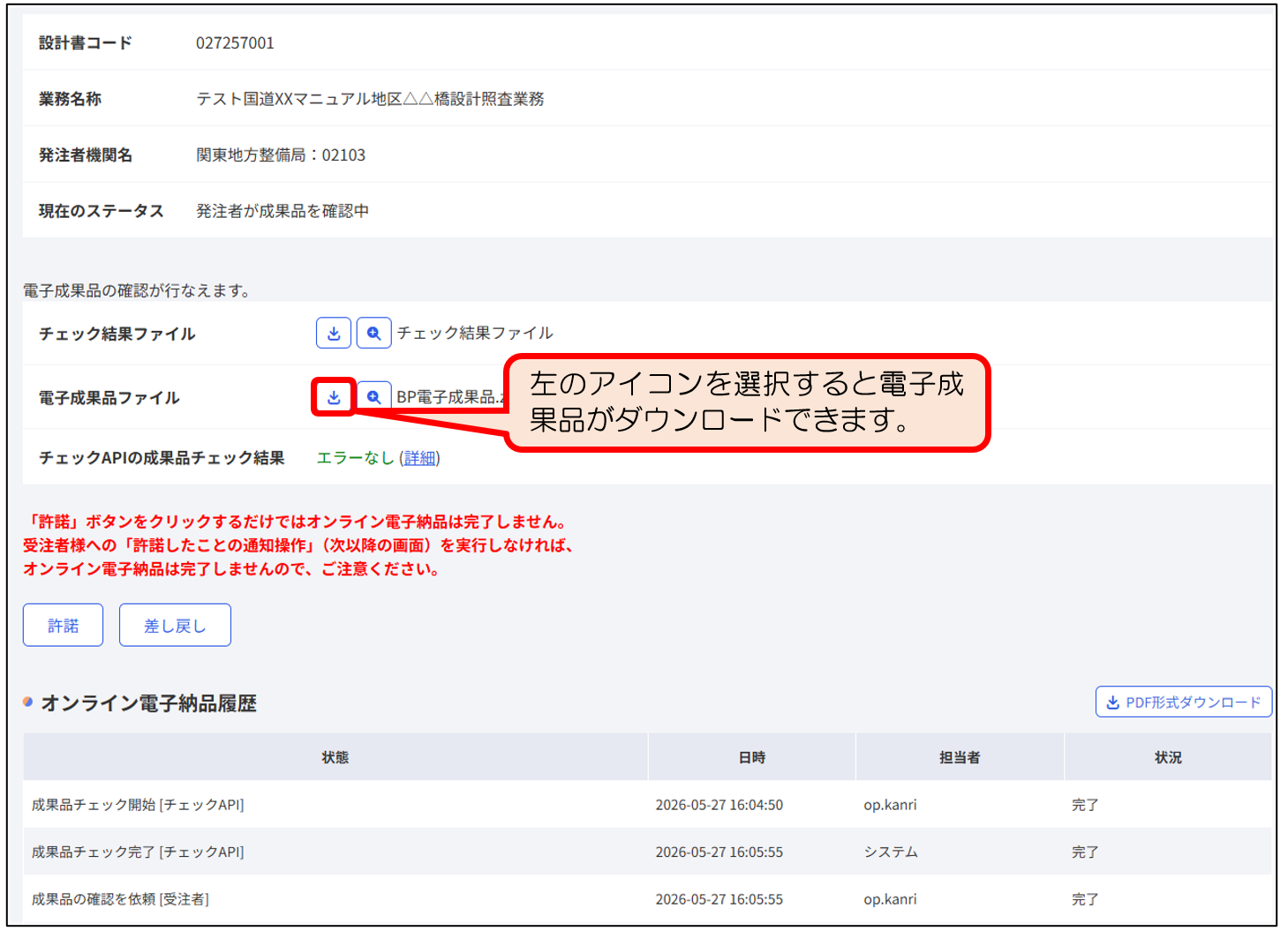The width and height of the screenshot is (1288, 931).
Task: Open the 詳細 link next to エラーなし
Action: point(420,458)
